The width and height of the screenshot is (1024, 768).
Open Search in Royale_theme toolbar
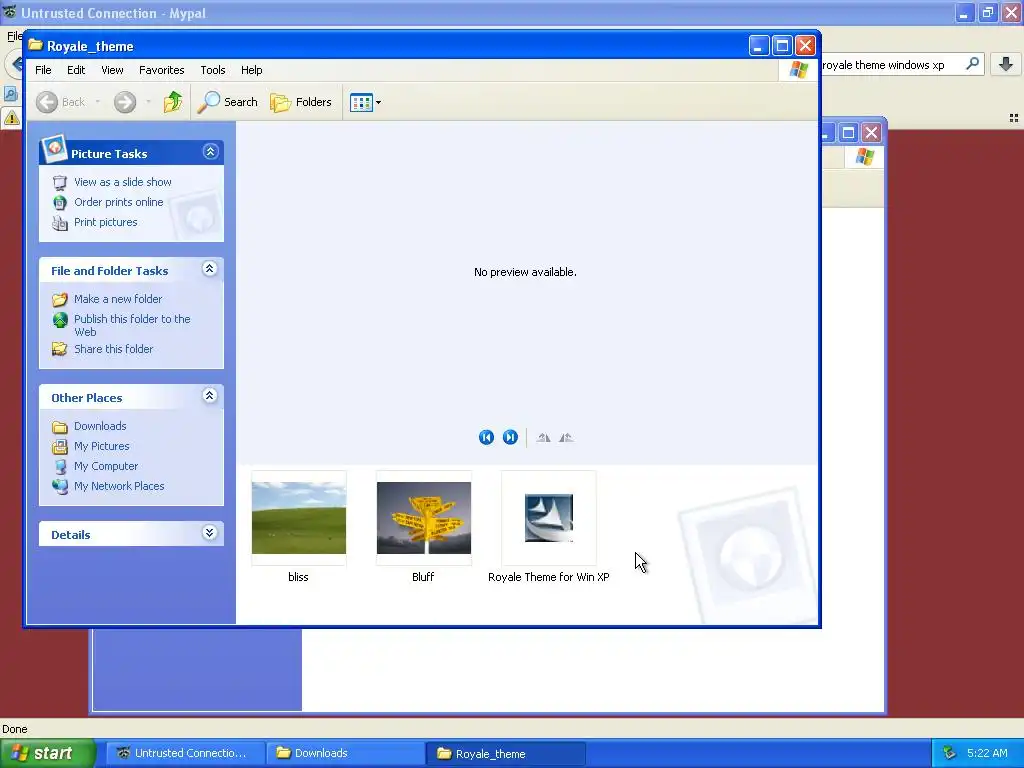click(x=228, y=102)
